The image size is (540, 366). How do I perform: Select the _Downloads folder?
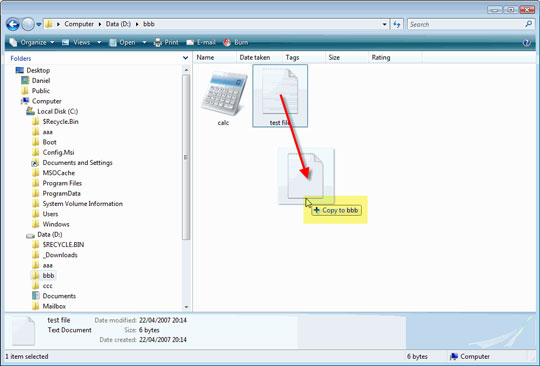pyautogui.click(x=55, y=255)
